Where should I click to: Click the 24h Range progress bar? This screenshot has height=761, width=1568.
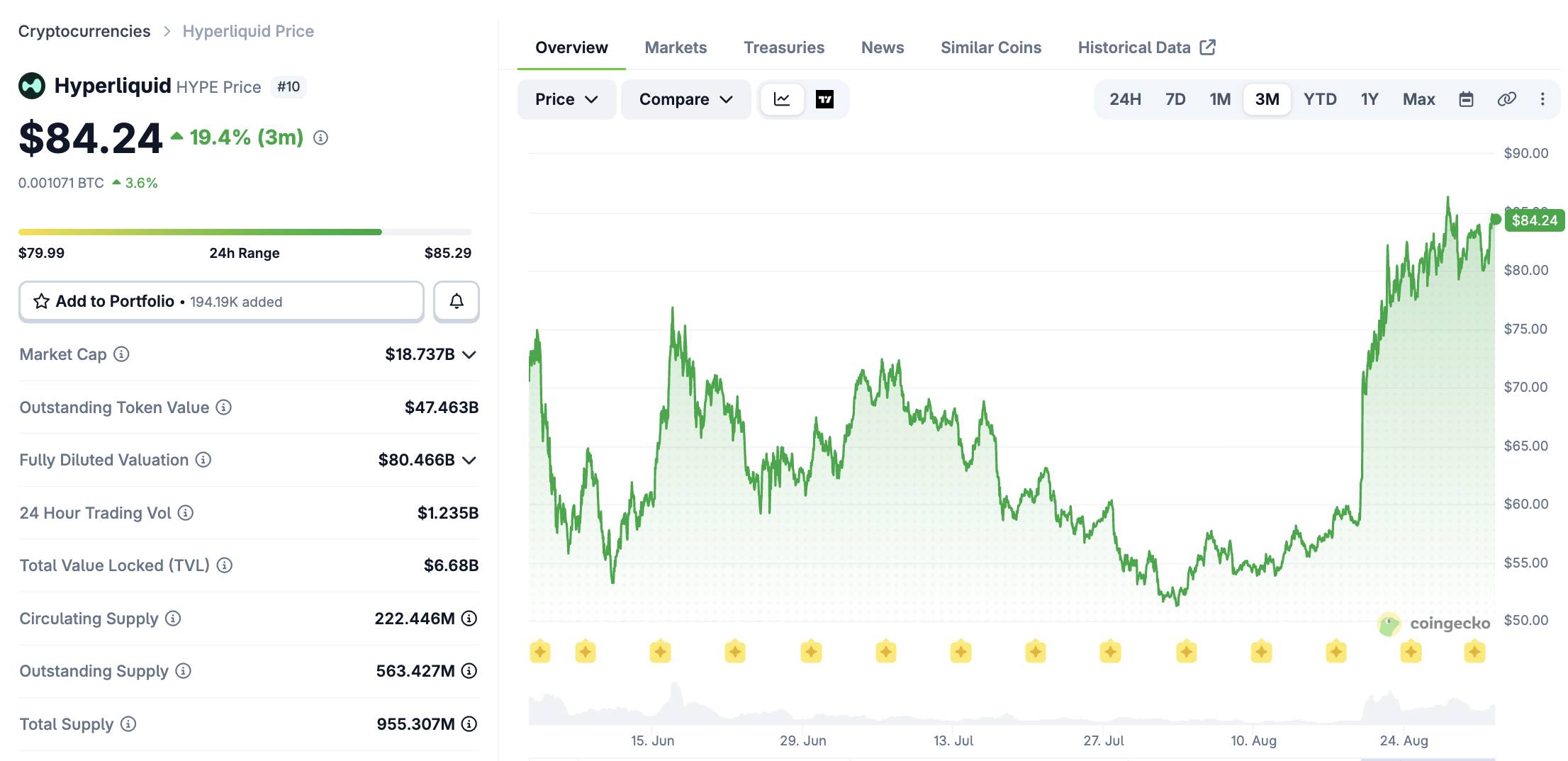tap(245, 232)
